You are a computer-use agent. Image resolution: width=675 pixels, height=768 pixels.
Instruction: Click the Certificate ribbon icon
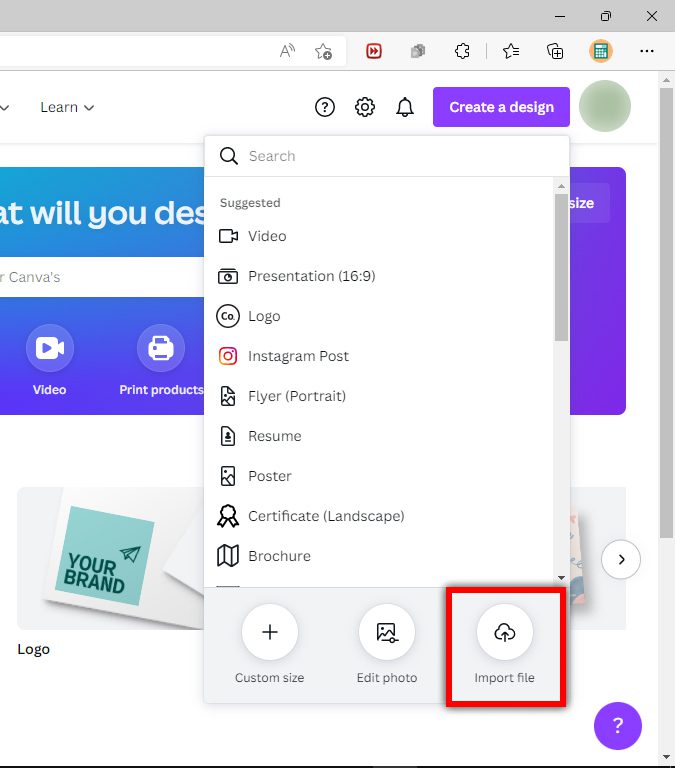[x=228, y=516]
